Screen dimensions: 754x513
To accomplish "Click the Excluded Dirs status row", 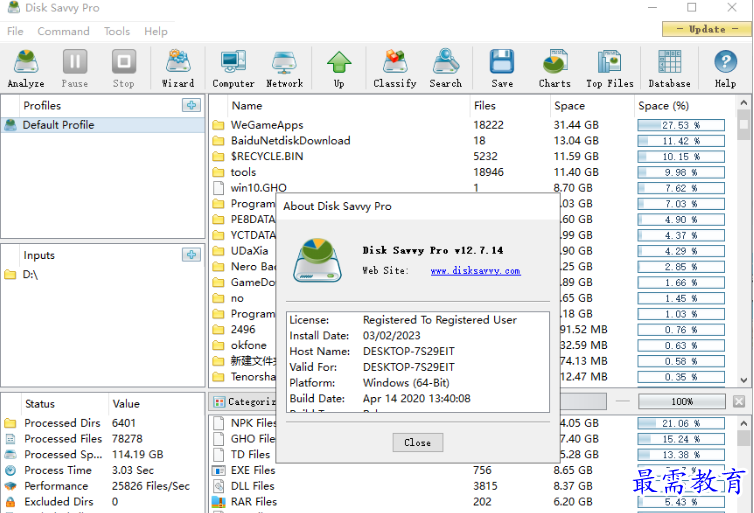I will click(x=103, y=502).
